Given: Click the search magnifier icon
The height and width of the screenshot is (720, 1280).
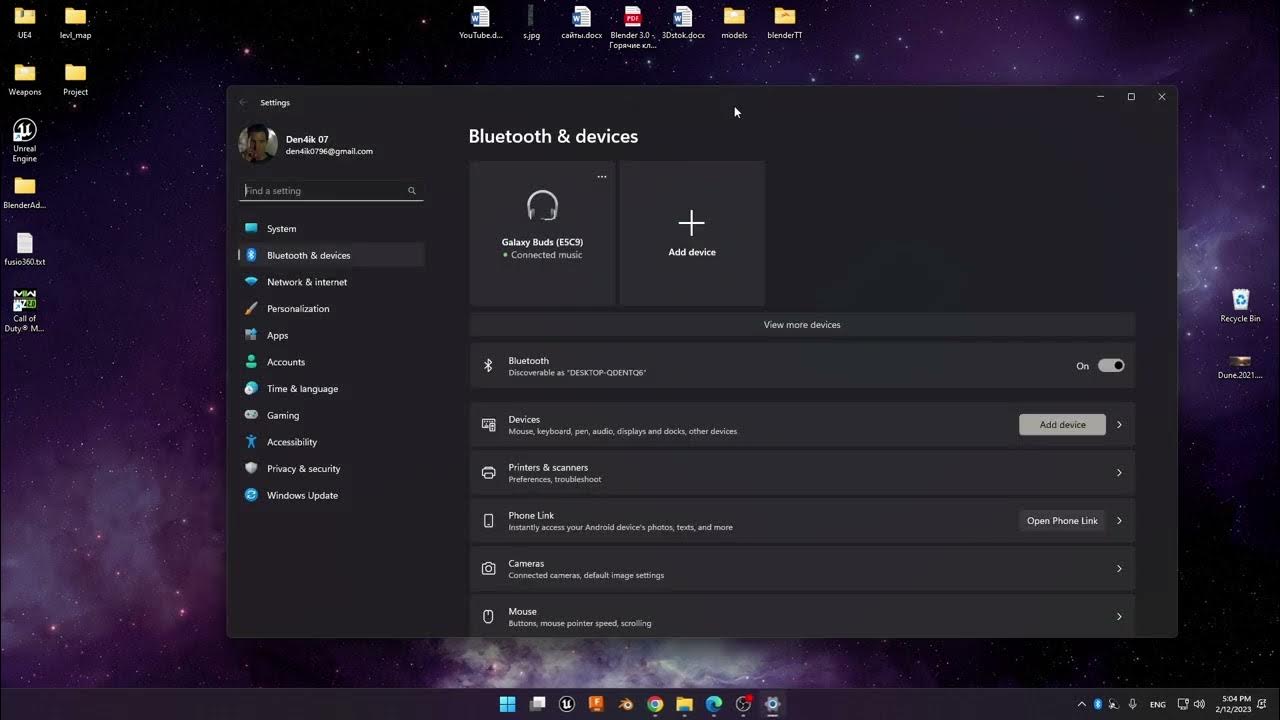Looking at the screenshot, I should pos(411,190).
